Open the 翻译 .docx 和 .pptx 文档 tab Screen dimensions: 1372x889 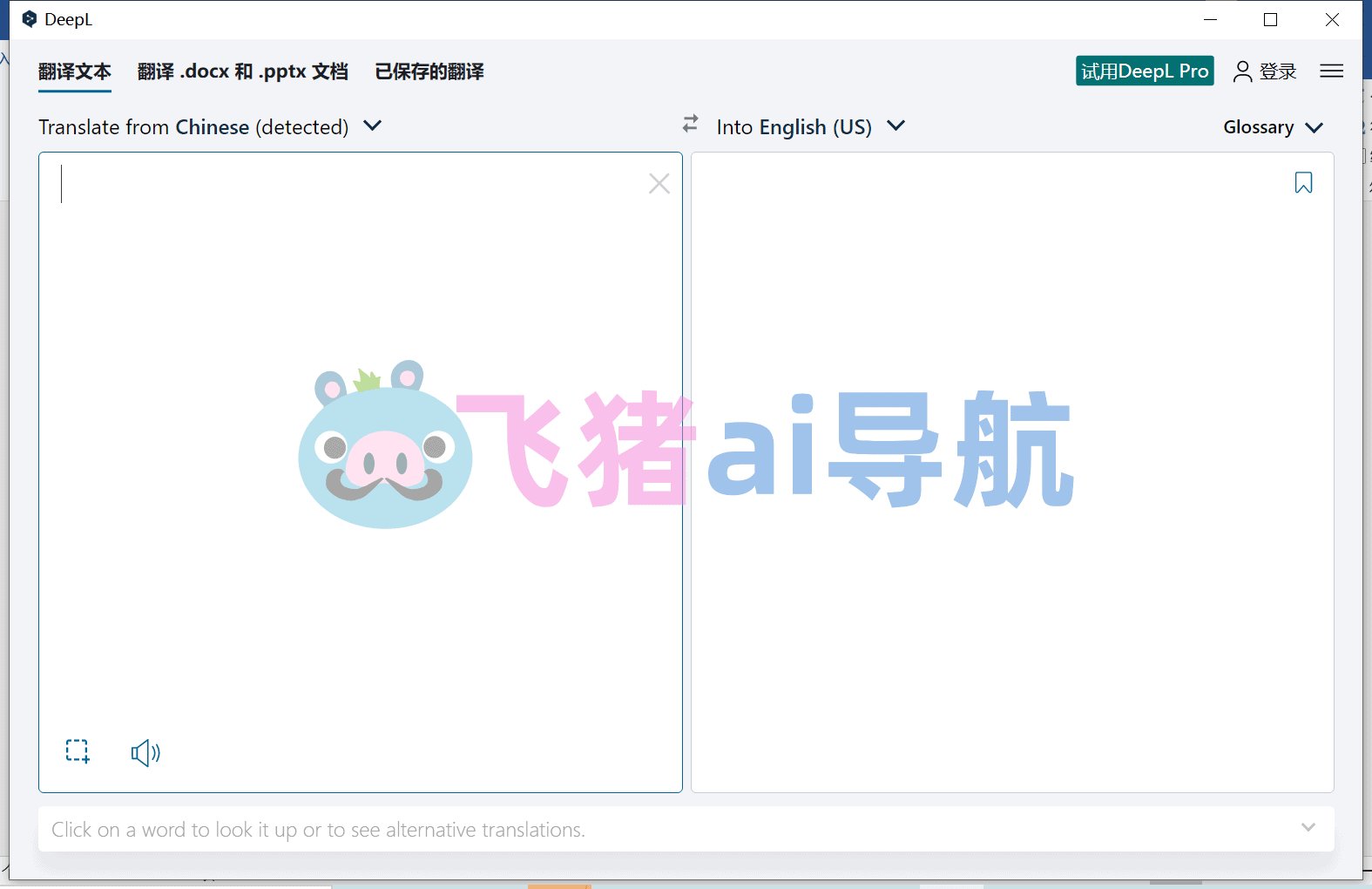243,71
